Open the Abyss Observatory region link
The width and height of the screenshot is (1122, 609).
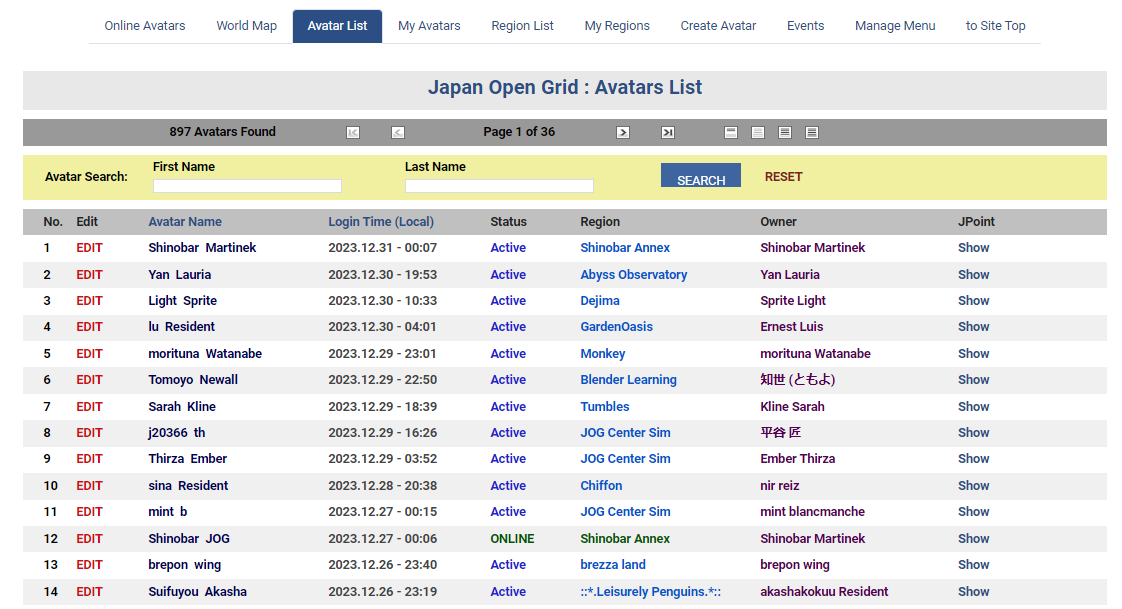pyautogui.click(x=634, y=275)
